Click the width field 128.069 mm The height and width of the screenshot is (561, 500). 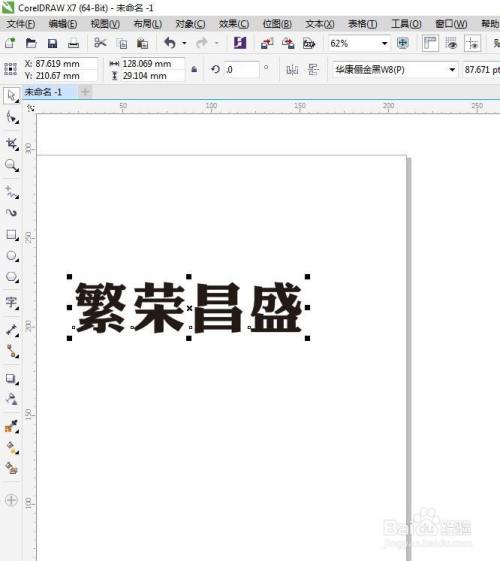(x=153, y=64)
